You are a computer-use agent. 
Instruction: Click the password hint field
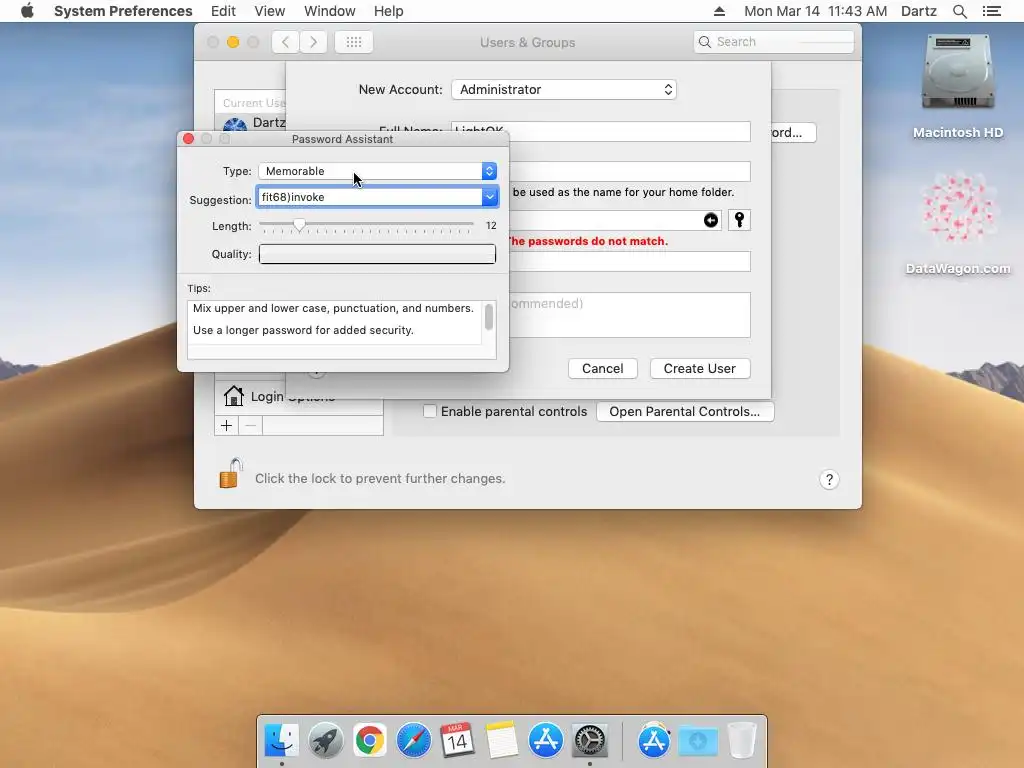point(630,315)
